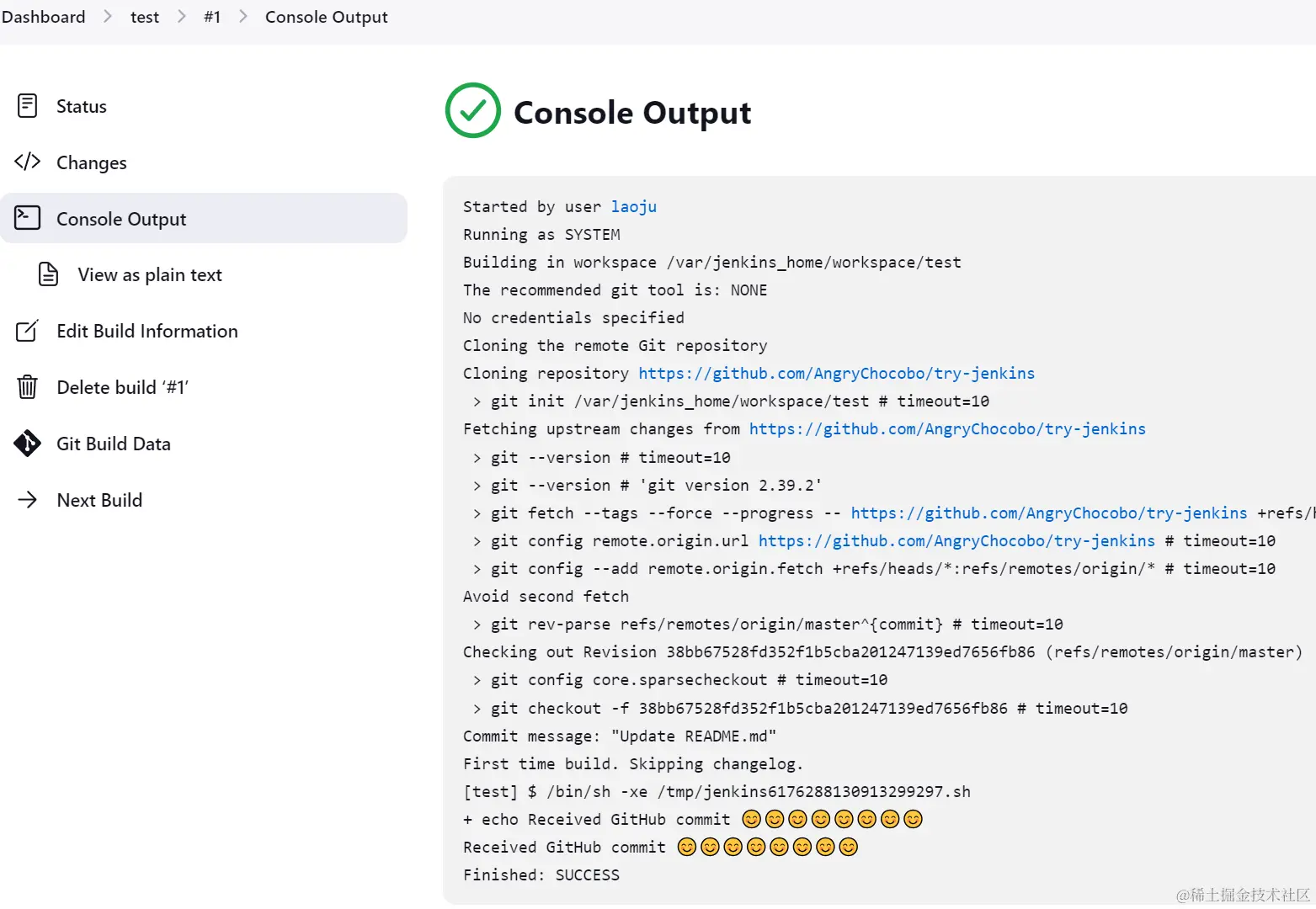Click the Console Output terminal icon
The height and width of the screenshot is (909, 1316).
(x=28, y=218)
